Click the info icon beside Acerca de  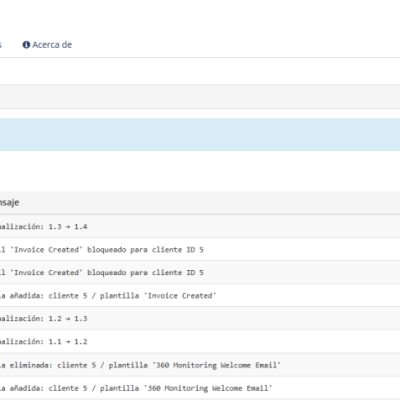(x=26, y=45)
